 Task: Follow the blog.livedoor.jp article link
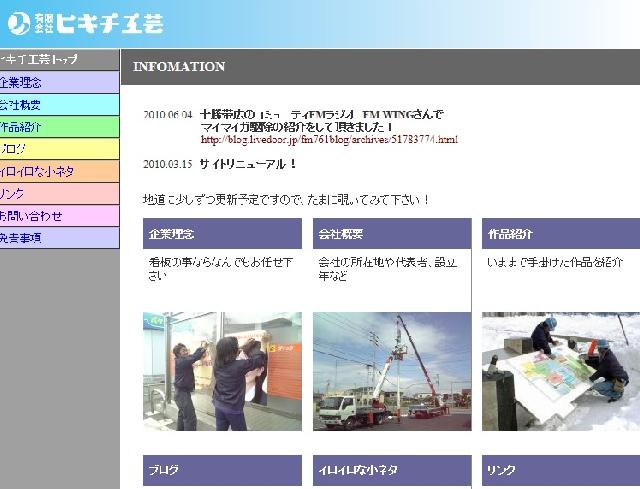coord(329,139)
